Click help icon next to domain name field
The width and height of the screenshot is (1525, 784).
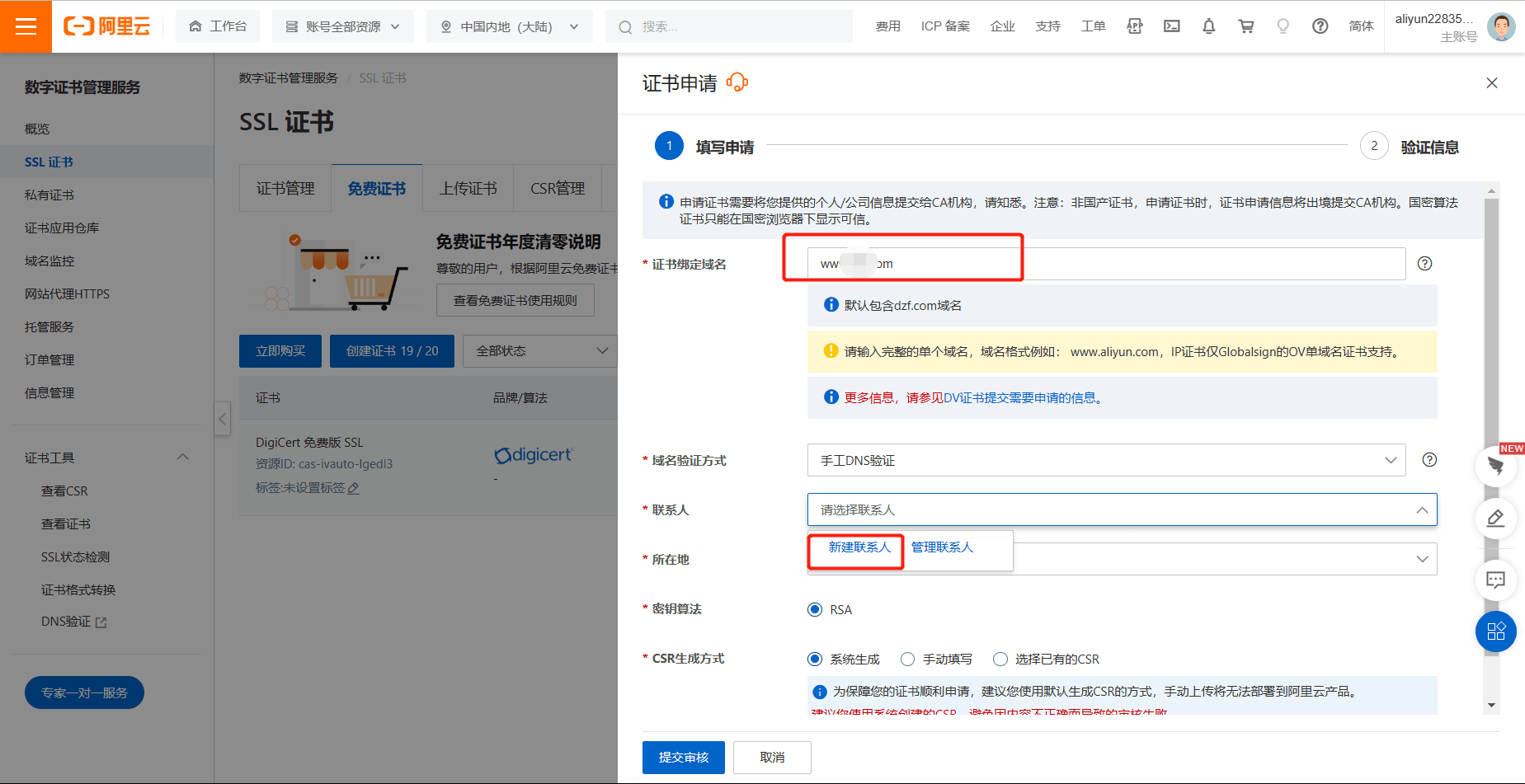click(x=1424, y=264)
